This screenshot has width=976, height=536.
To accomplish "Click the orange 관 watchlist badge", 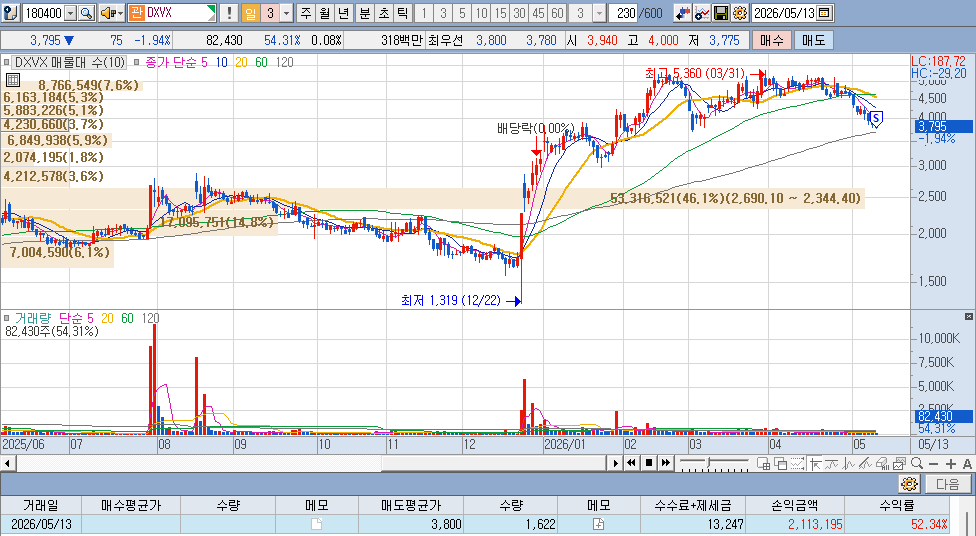I will coord(136,12).
